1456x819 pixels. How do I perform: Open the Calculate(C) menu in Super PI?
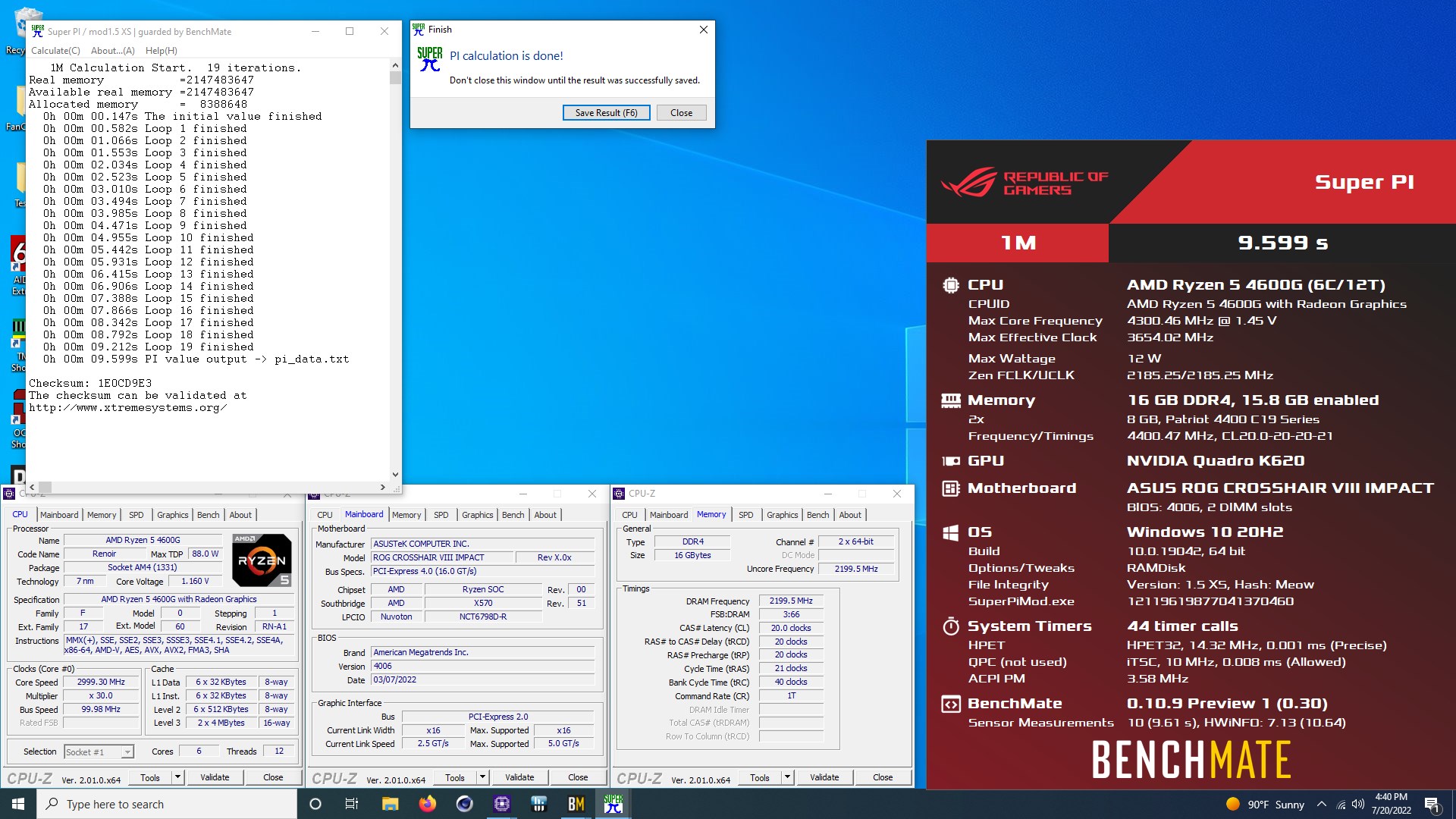click(55, 50)
